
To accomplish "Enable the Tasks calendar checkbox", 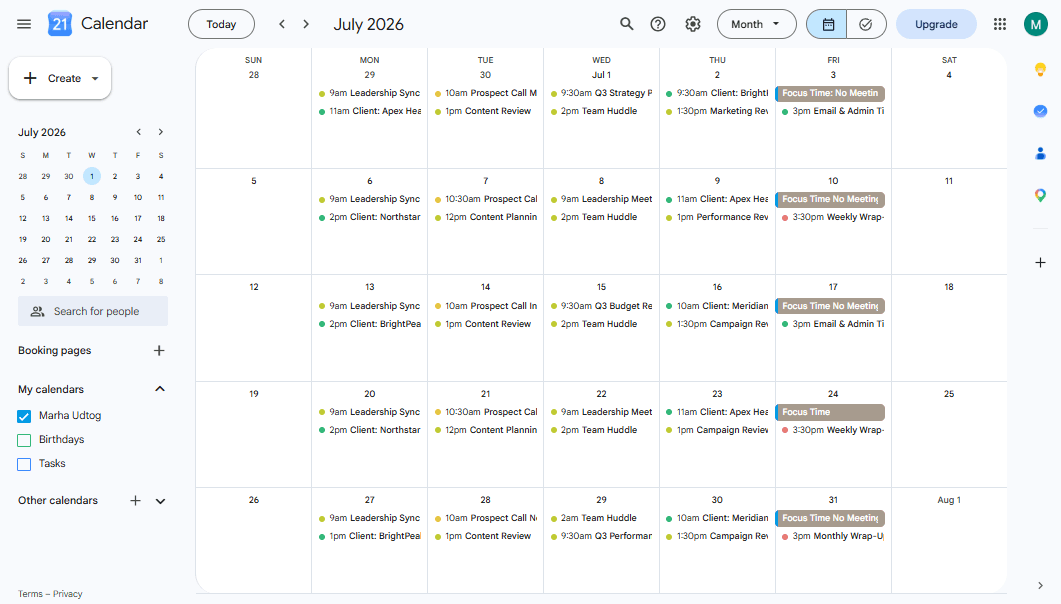I will pos(24,464).
